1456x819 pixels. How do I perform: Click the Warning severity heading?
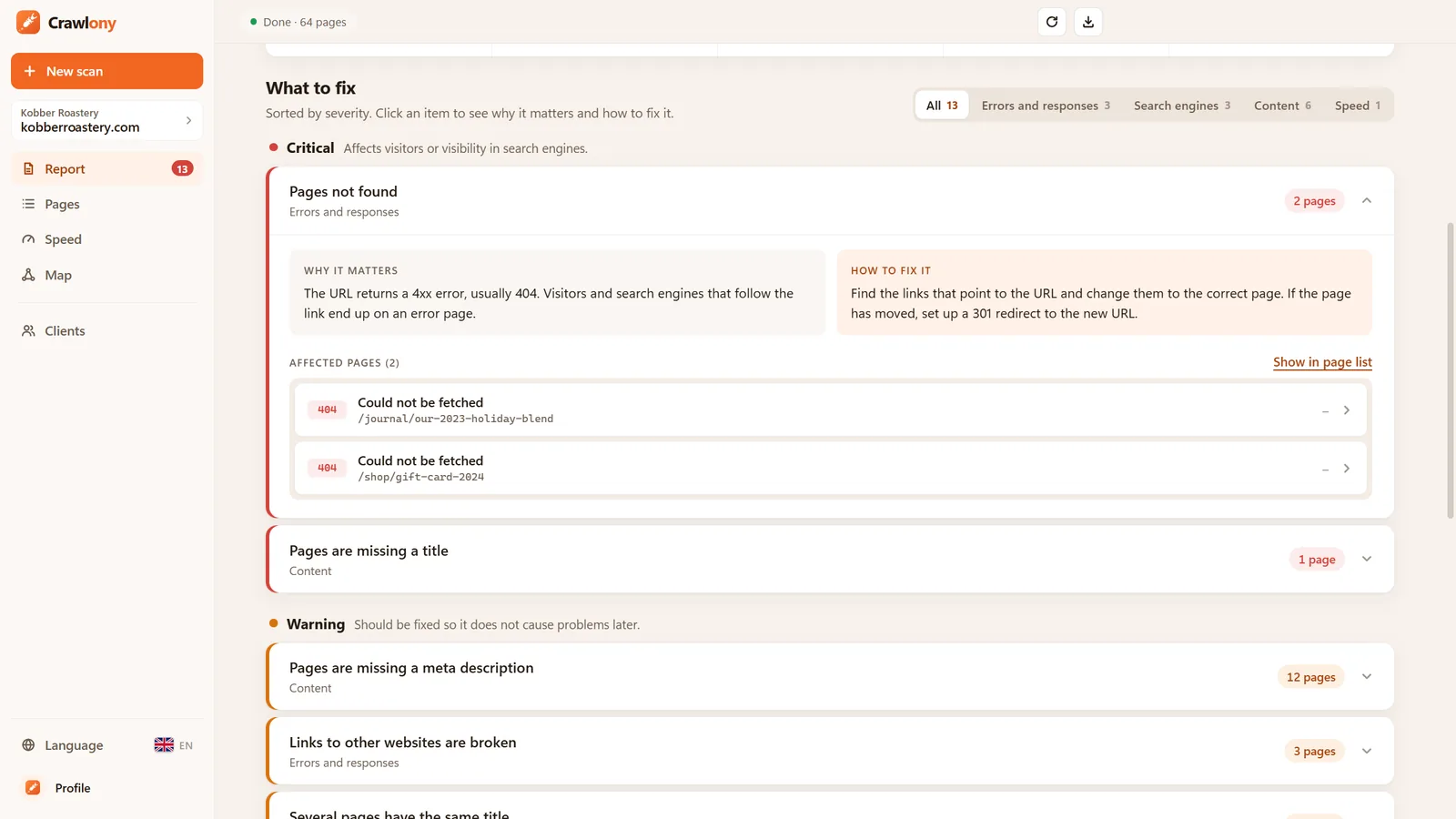(x=316, y=624)
